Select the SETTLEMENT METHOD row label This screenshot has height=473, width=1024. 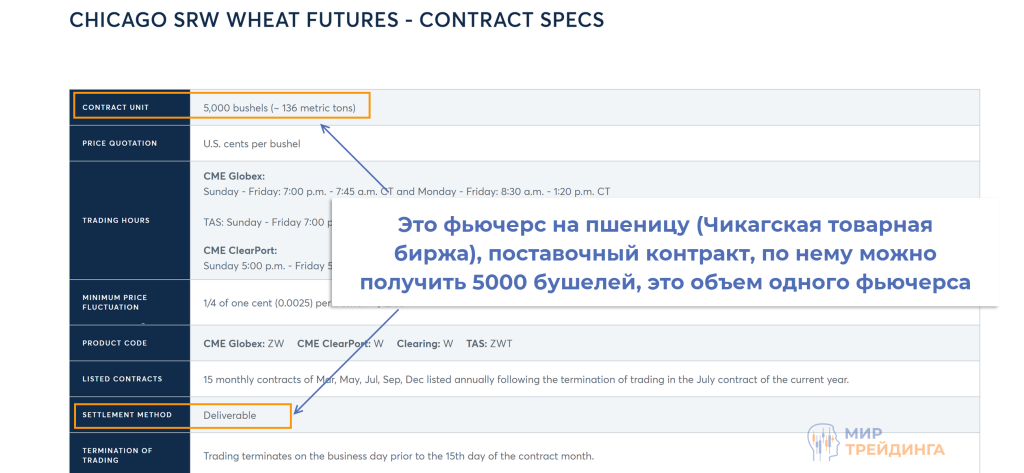click(126, 415)
